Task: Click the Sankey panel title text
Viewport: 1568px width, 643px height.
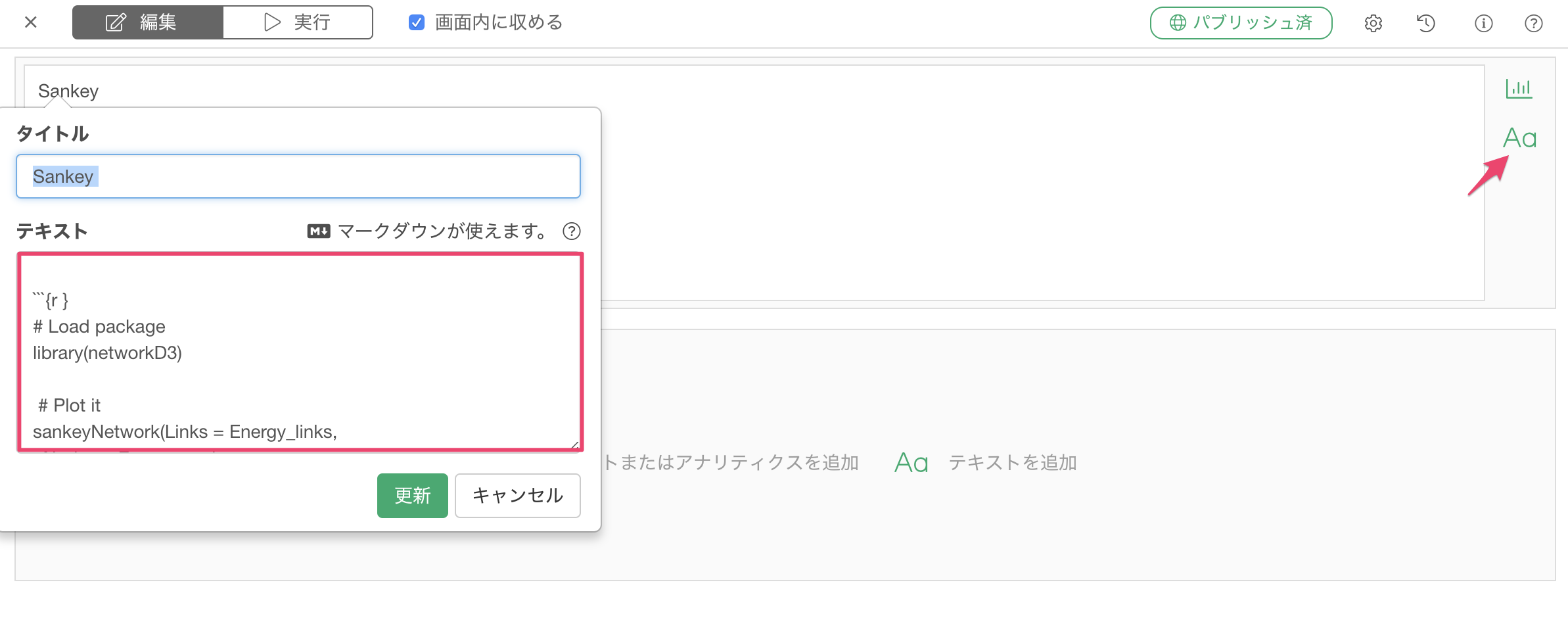Action: click(x=68, y=91)
